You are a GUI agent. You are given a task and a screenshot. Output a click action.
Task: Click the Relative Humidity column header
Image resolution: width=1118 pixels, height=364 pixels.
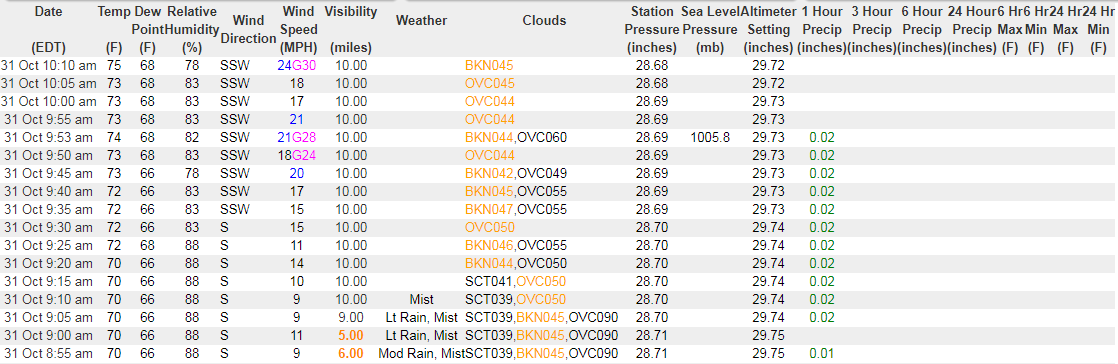coord(193,30)
